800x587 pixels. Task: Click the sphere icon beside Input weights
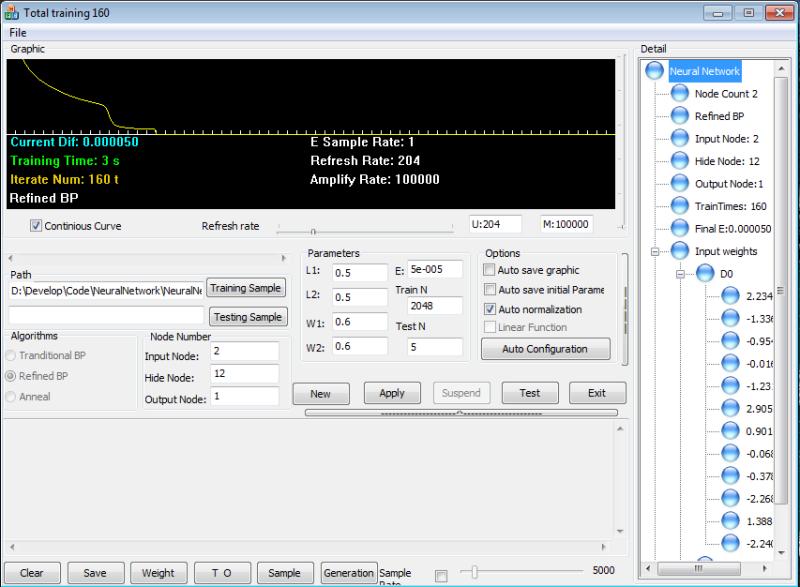680,250
